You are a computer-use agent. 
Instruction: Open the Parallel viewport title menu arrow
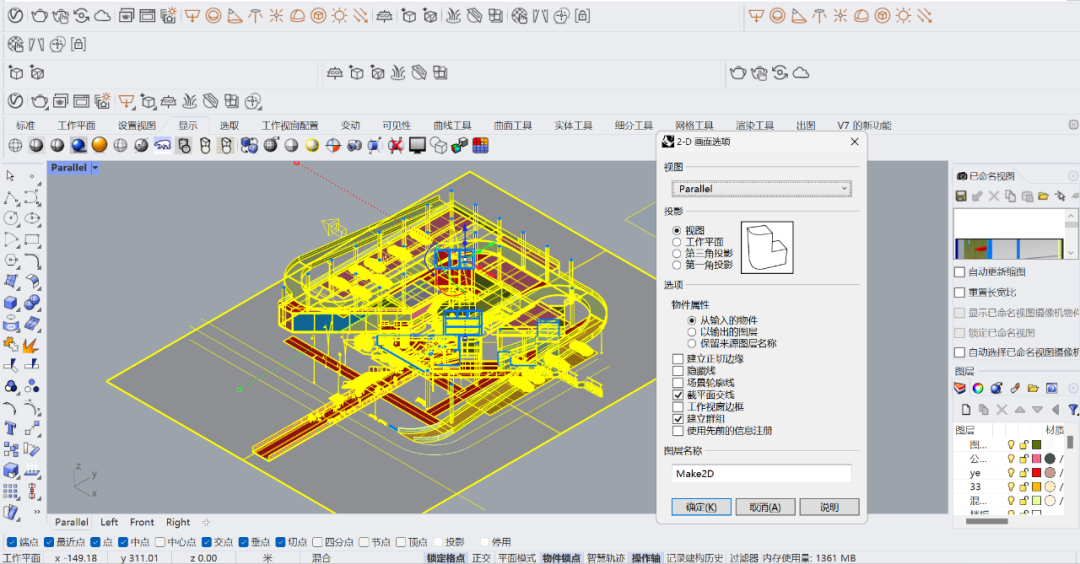coord(95,167)
